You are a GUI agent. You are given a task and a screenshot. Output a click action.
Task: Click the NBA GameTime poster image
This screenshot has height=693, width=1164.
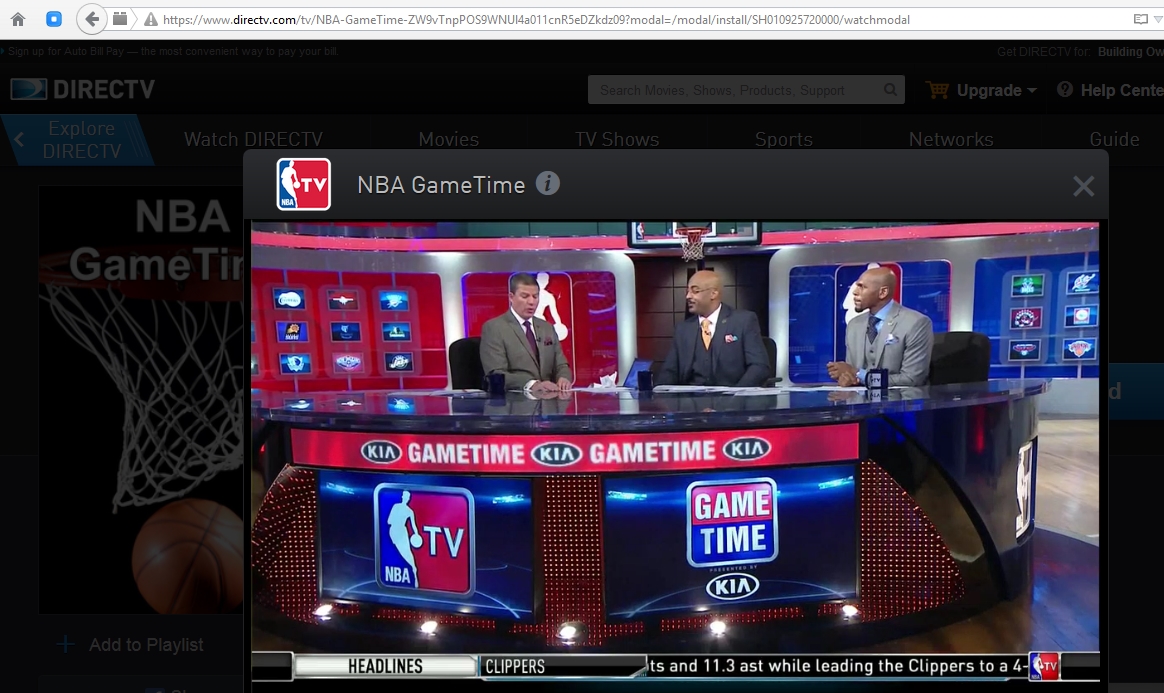(141, 399)
